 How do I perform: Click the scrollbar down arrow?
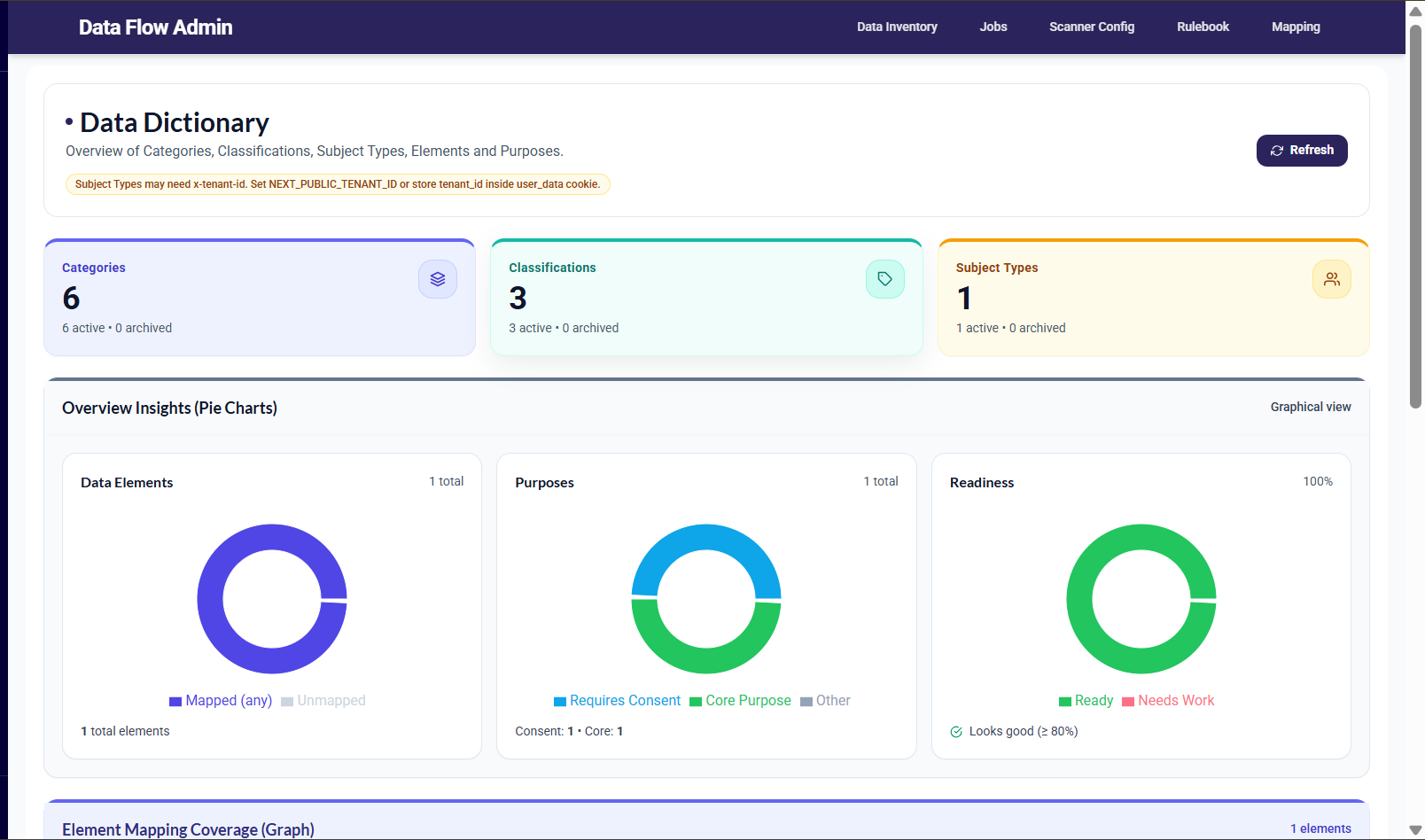(1415, 830)
